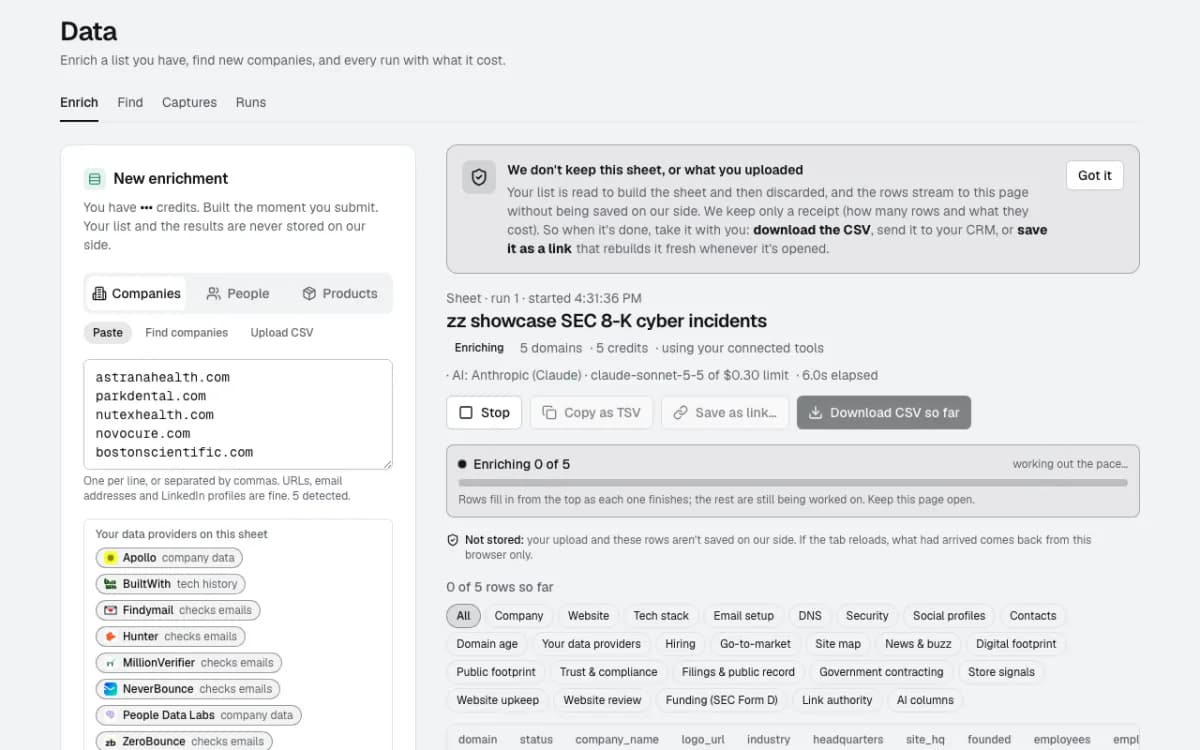Copy the sheet as TSV
The image size is (1200, 750).
tap(591, 412)
